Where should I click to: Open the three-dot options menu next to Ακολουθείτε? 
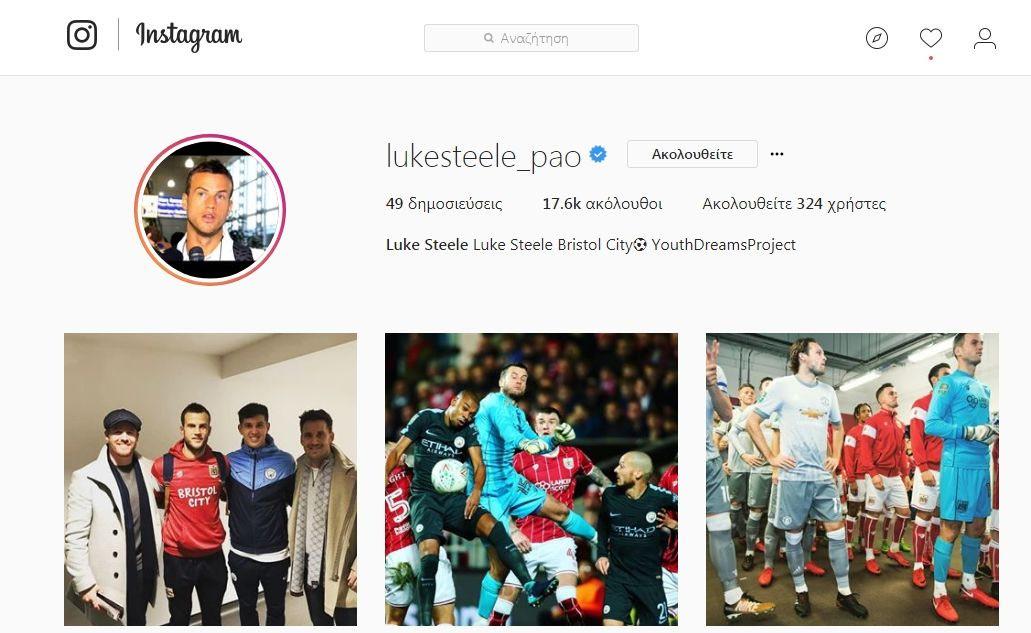(777, 154)
